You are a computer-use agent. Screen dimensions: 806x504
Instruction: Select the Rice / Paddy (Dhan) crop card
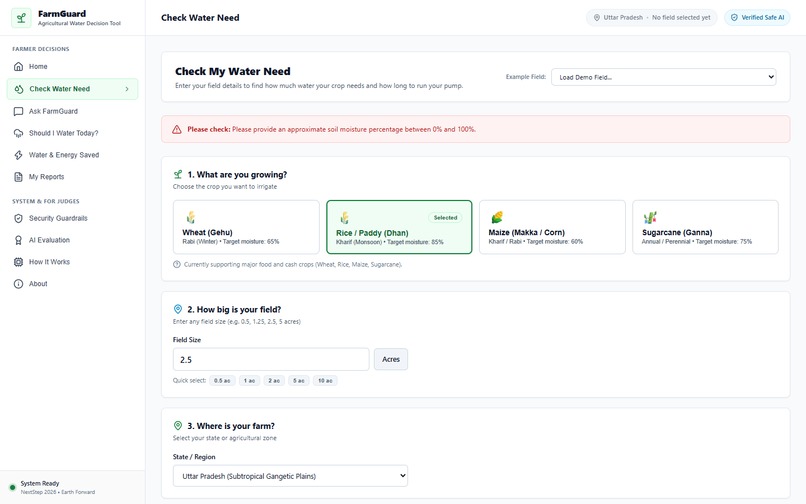click(399, 227)
